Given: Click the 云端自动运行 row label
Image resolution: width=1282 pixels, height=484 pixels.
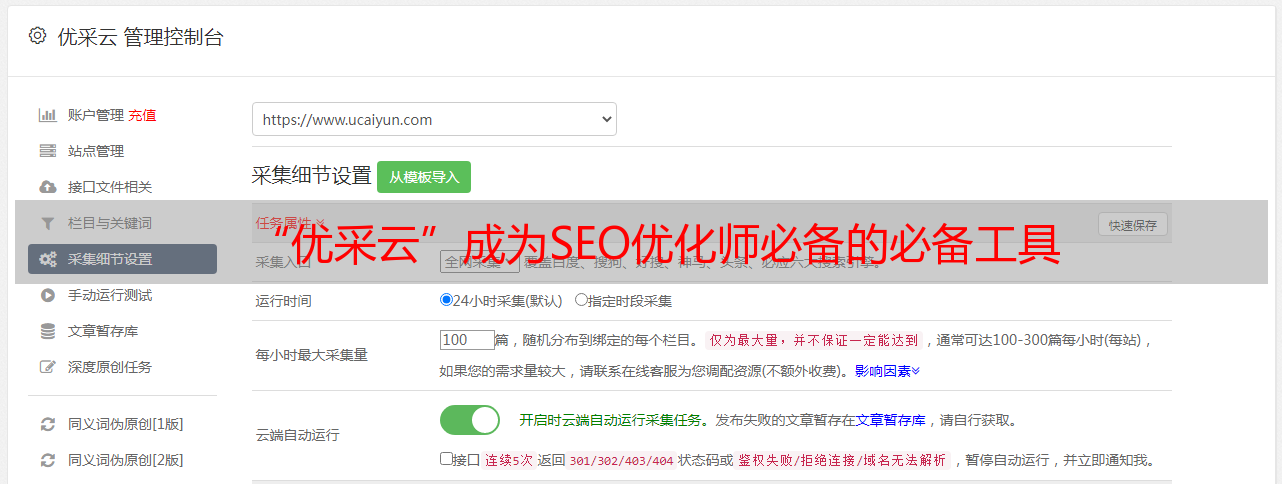Looking at the screenshot, I should click(x=298, y=435).
